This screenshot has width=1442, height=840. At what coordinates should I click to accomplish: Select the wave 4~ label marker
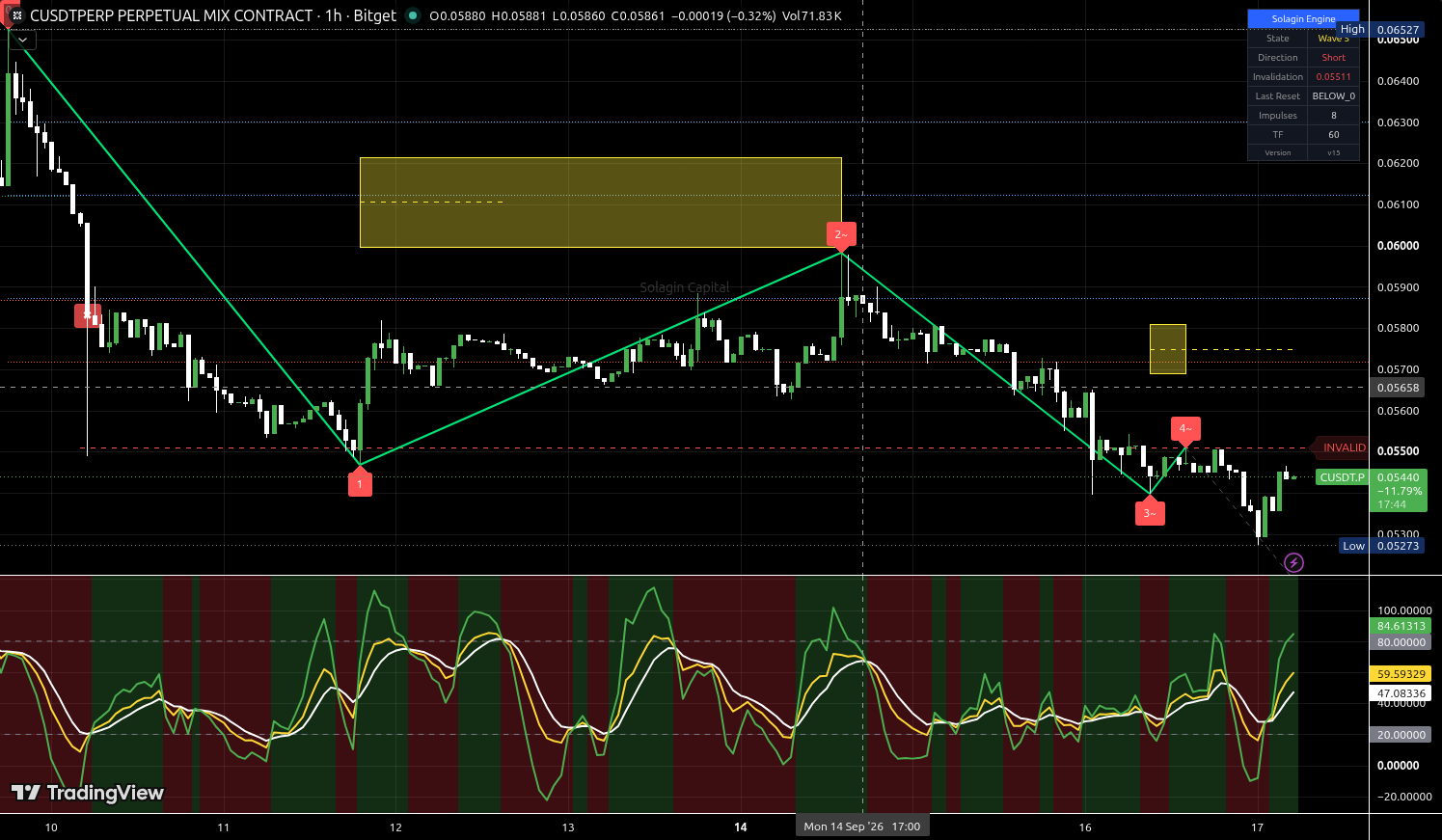(1185, 429)
